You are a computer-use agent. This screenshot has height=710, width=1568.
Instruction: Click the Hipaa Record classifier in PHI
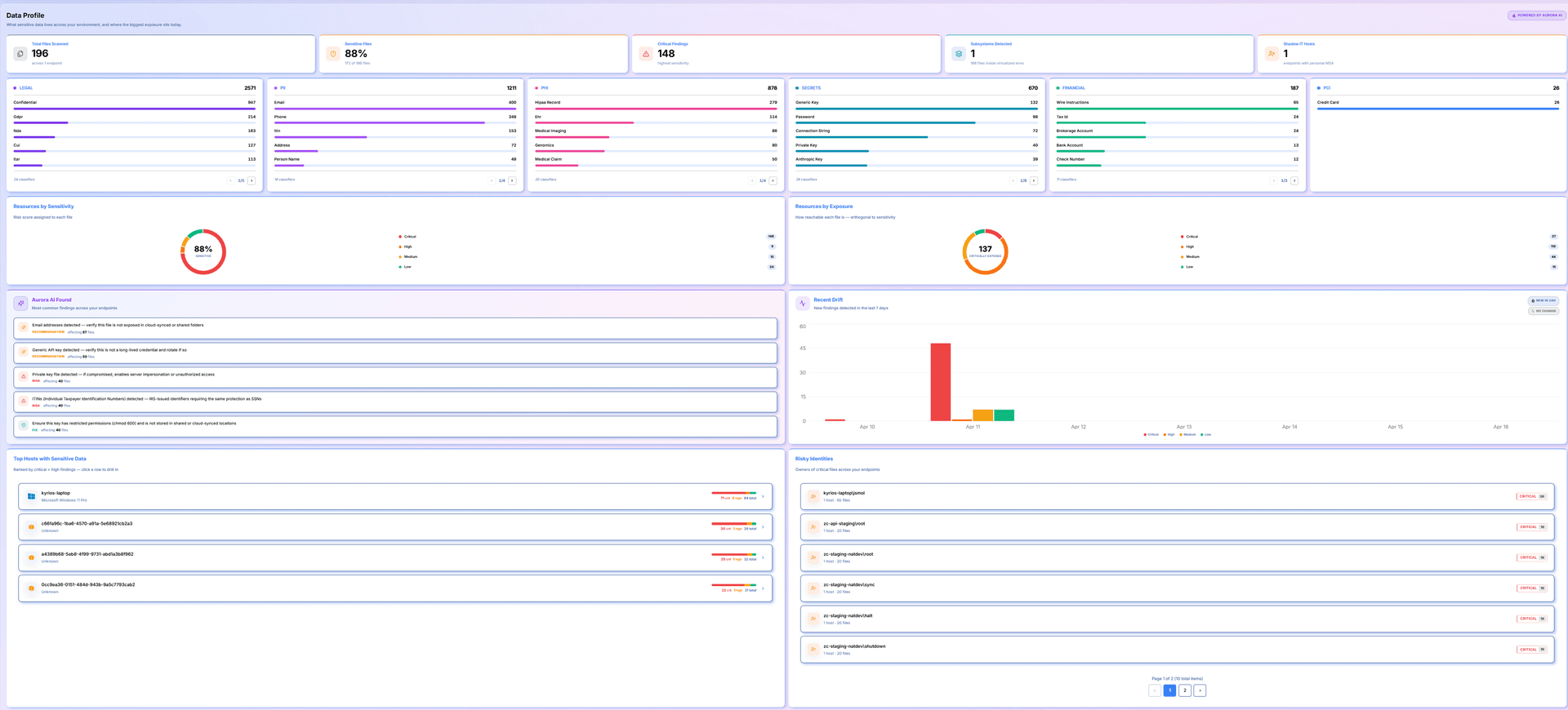click(656, 105)
